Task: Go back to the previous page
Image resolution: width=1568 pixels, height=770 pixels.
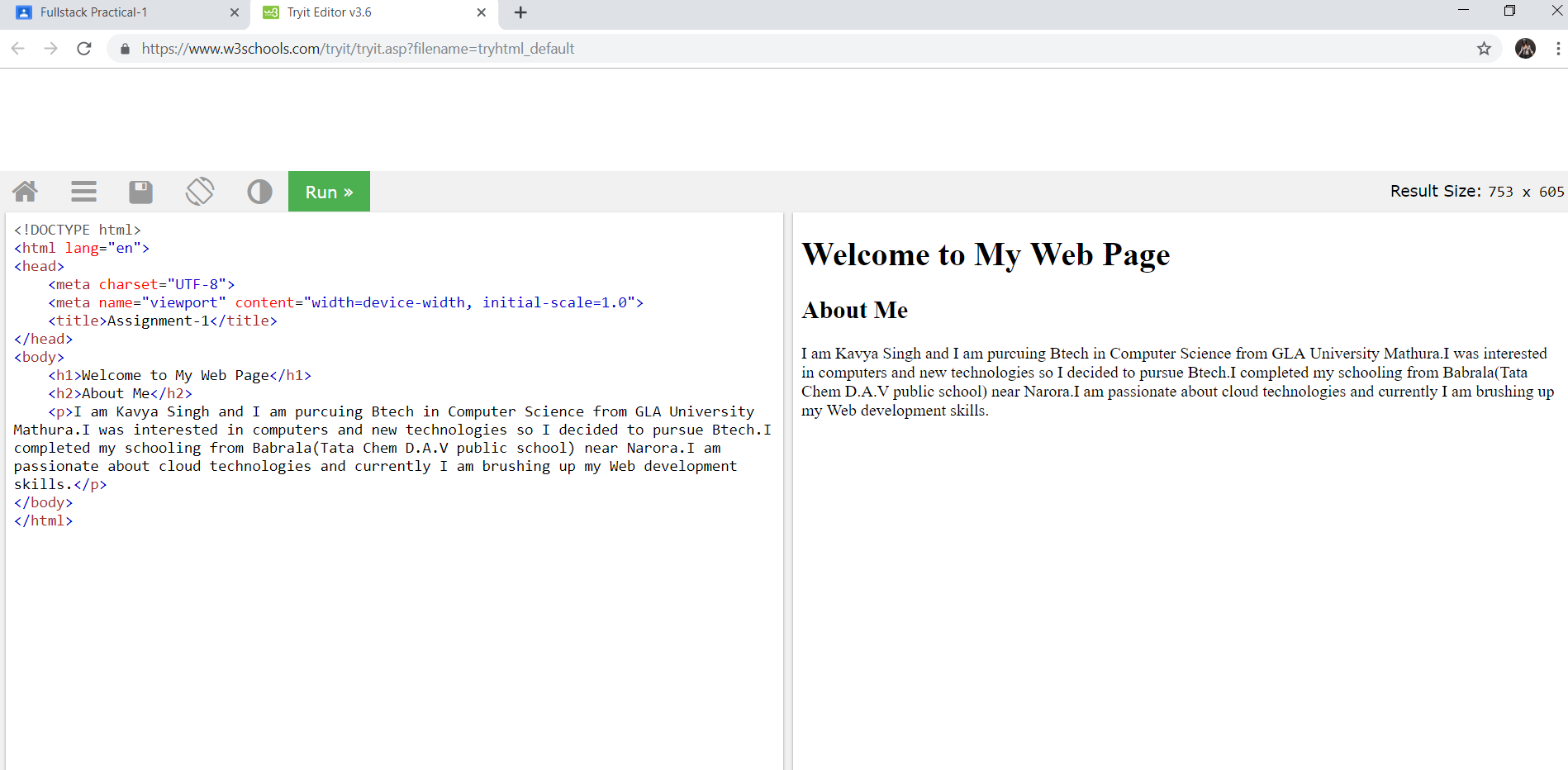Action: pyautogui.click(x=18, y=49)
